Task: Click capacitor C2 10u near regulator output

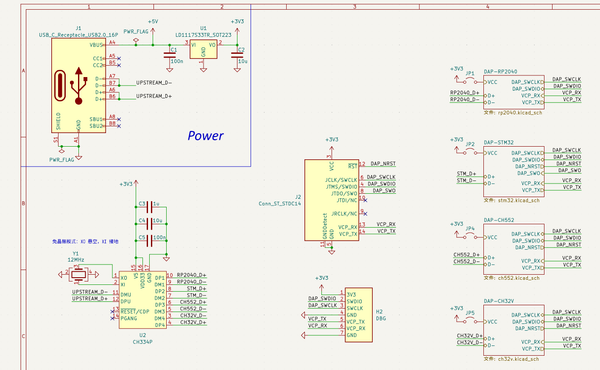Action: [x=237, y=55]
